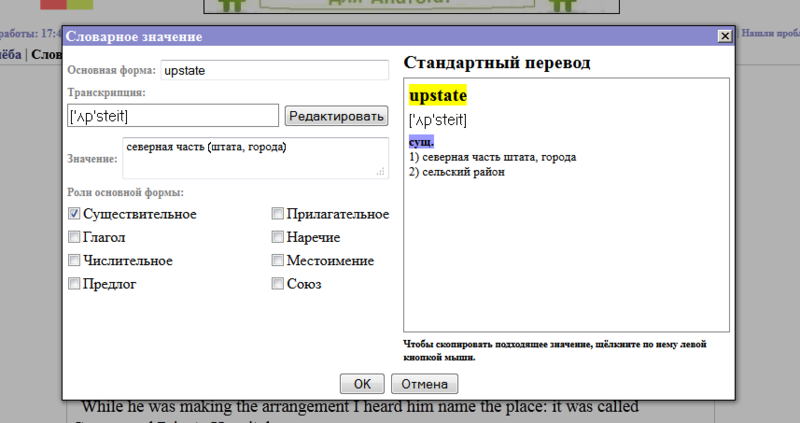The width and height of the screenshot is (800, 423).
Task: Select the Числительное checkbox
Action: pyautogui.click(x=74, y=260)
